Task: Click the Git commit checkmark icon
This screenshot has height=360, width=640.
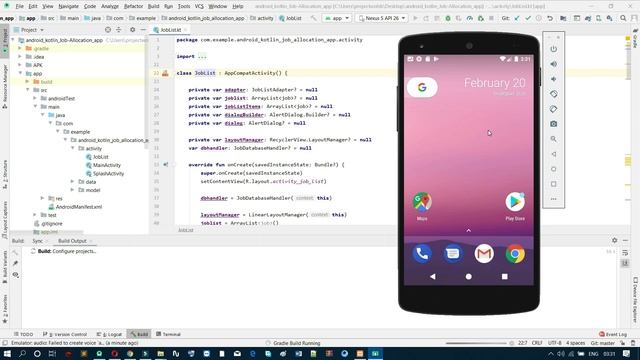Action: click(x=528, y=18)
